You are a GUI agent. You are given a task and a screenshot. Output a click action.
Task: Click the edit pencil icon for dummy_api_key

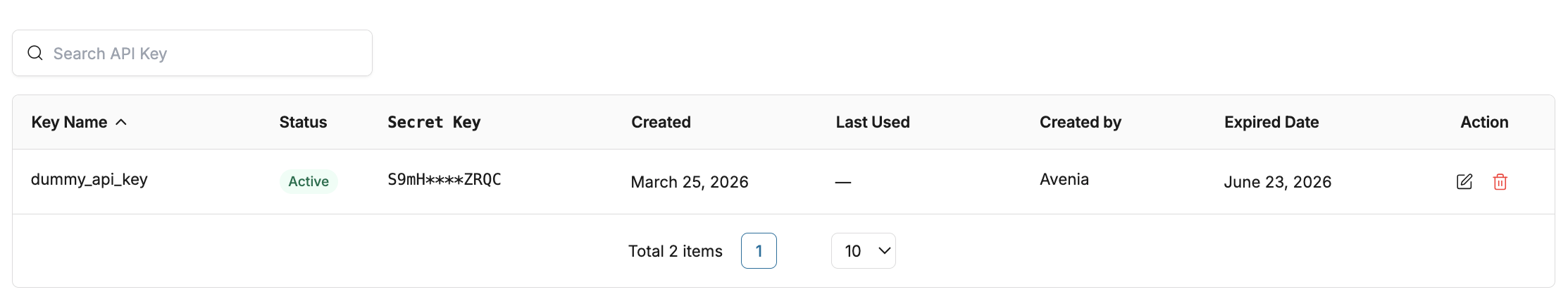[1464, 181]
